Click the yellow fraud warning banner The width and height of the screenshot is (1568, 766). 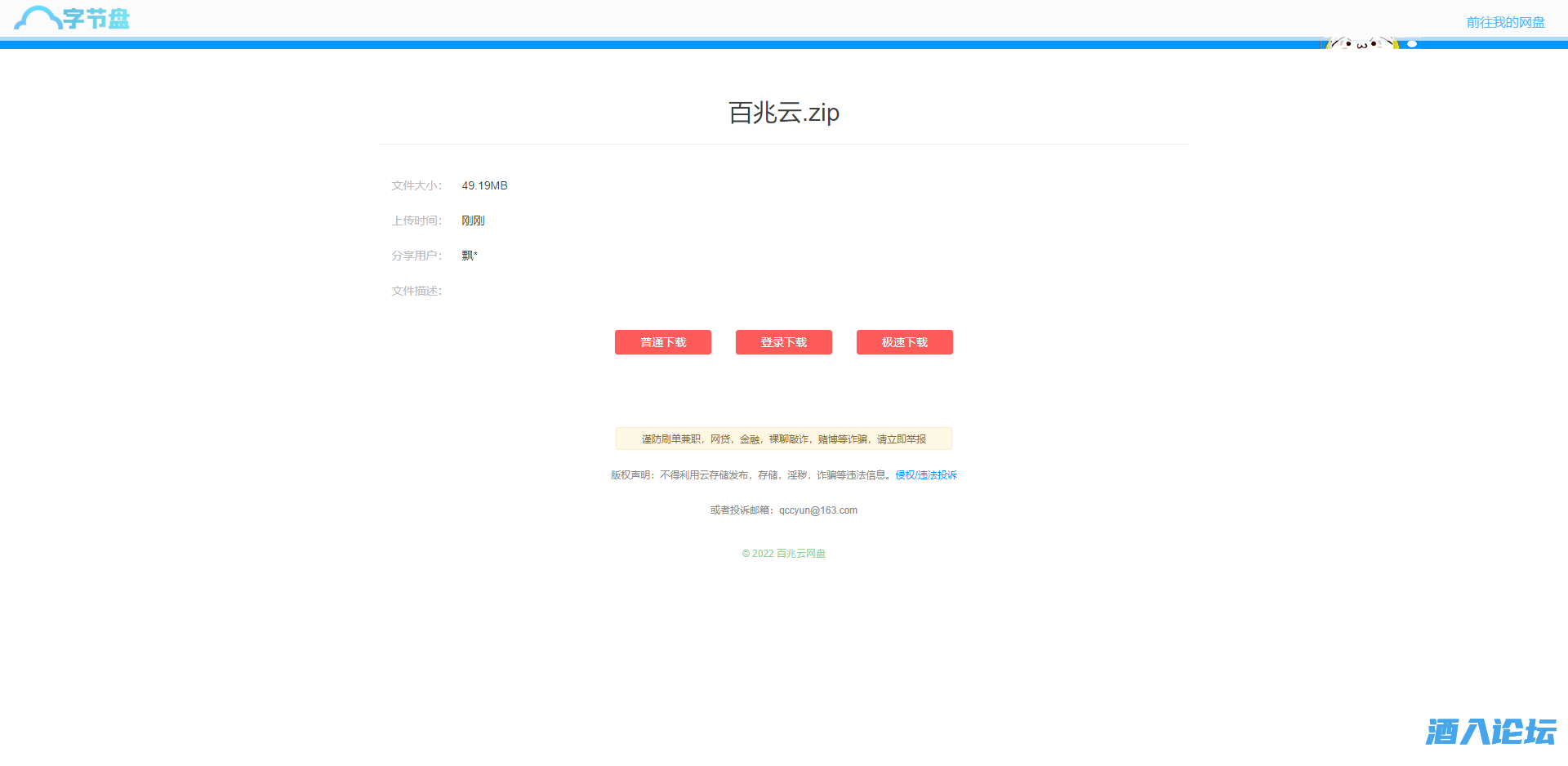click(783, 439)
